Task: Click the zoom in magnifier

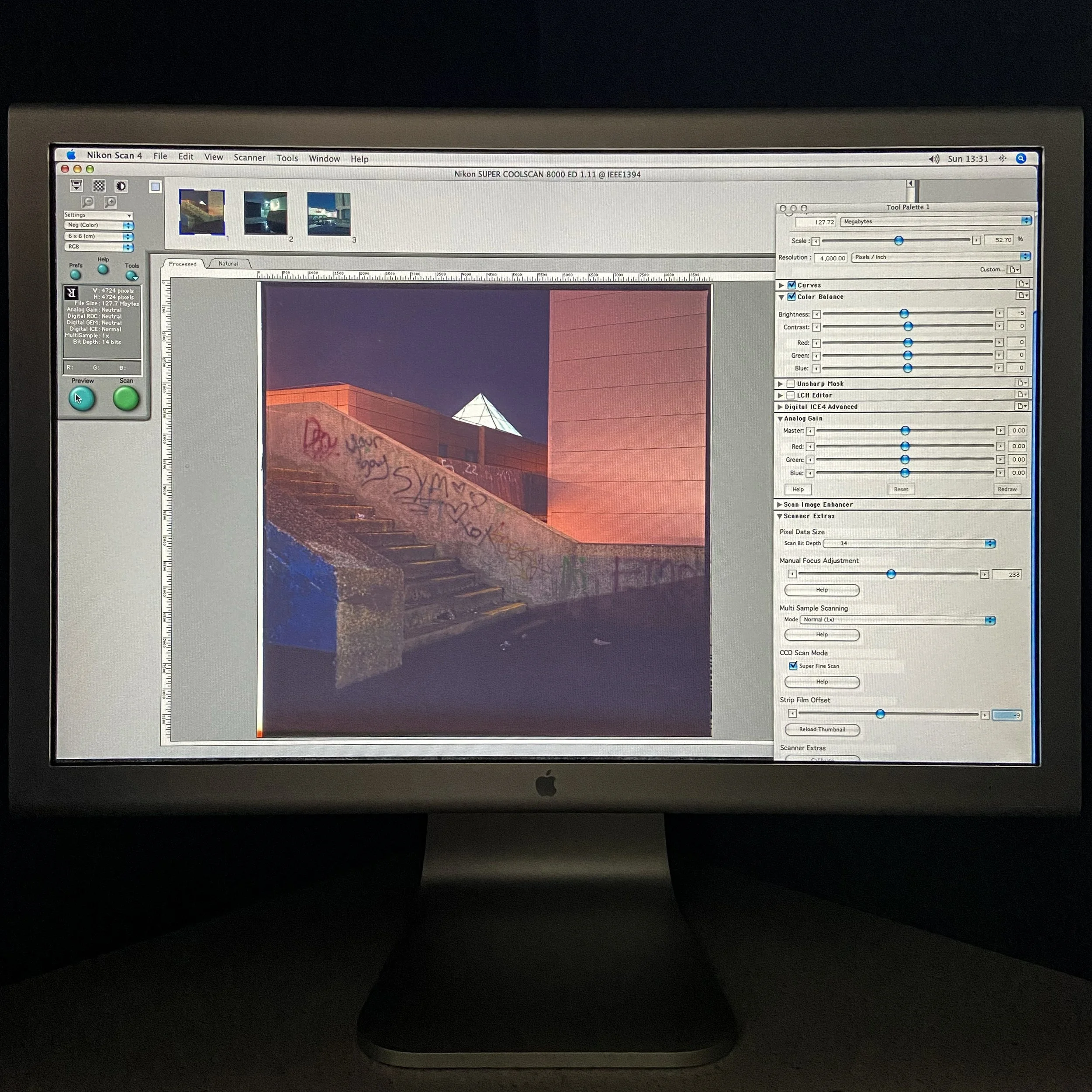Action: tap(111, 202)
